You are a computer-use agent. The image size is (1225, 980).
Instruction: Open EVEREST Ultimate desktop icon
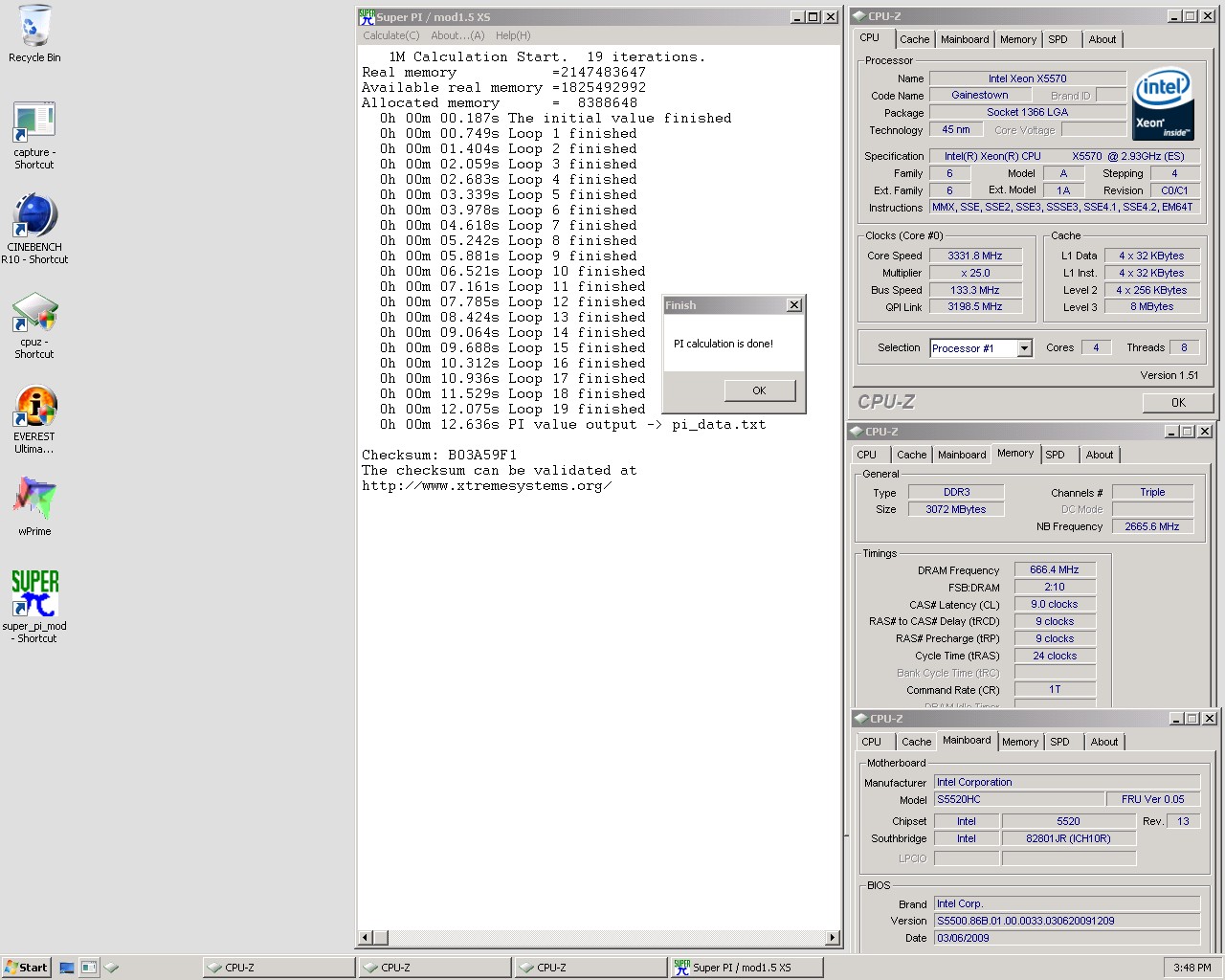[x=34, y=419]
